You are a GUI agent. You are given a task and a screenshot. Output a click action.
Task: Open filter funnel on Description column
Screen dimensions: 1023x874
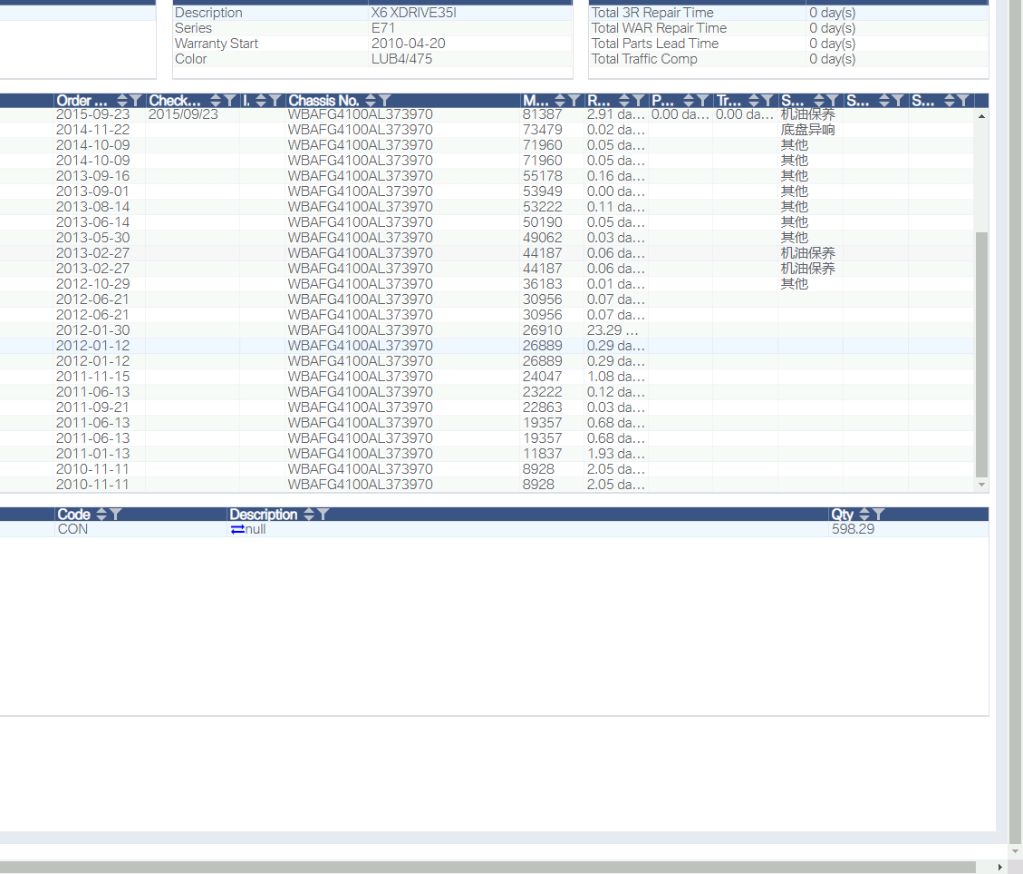[322, 514]
